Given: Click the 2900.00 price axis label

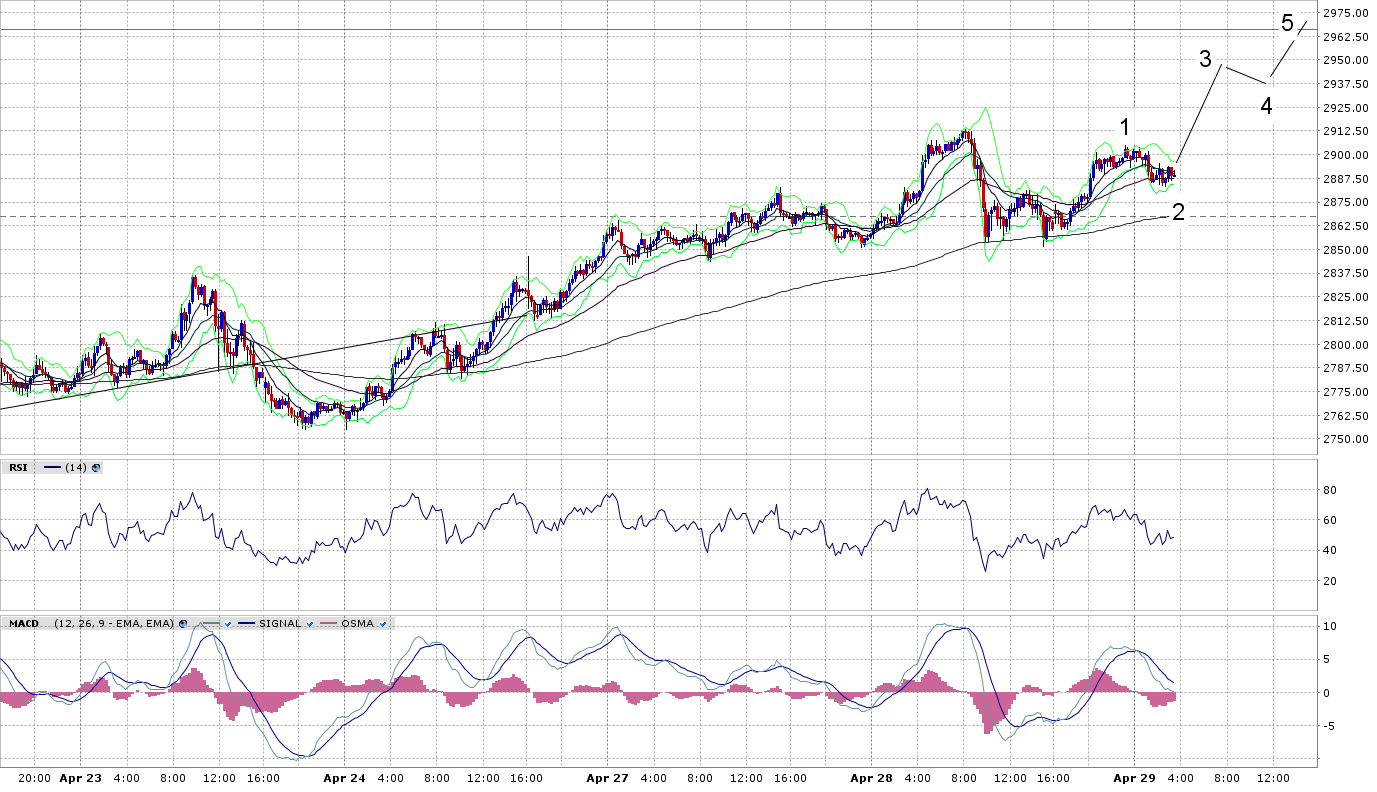Looking at the screenshot, I should pos(1345,155).
